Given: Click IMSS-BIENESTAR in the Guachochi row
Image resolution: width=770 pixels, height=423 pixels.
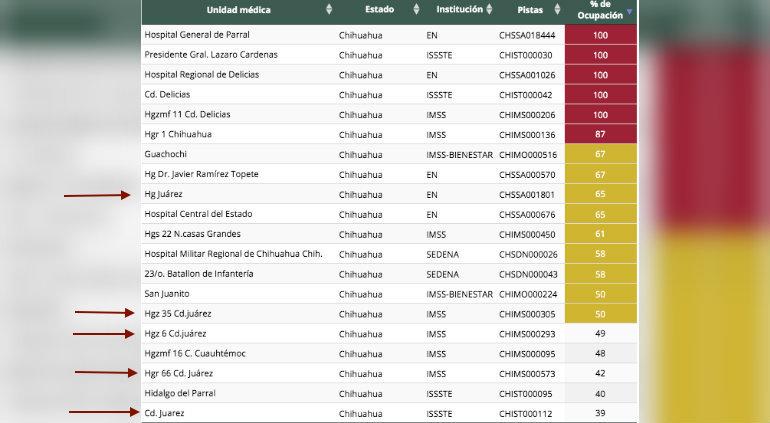Looking at the screenshot, I should [459, 155].
